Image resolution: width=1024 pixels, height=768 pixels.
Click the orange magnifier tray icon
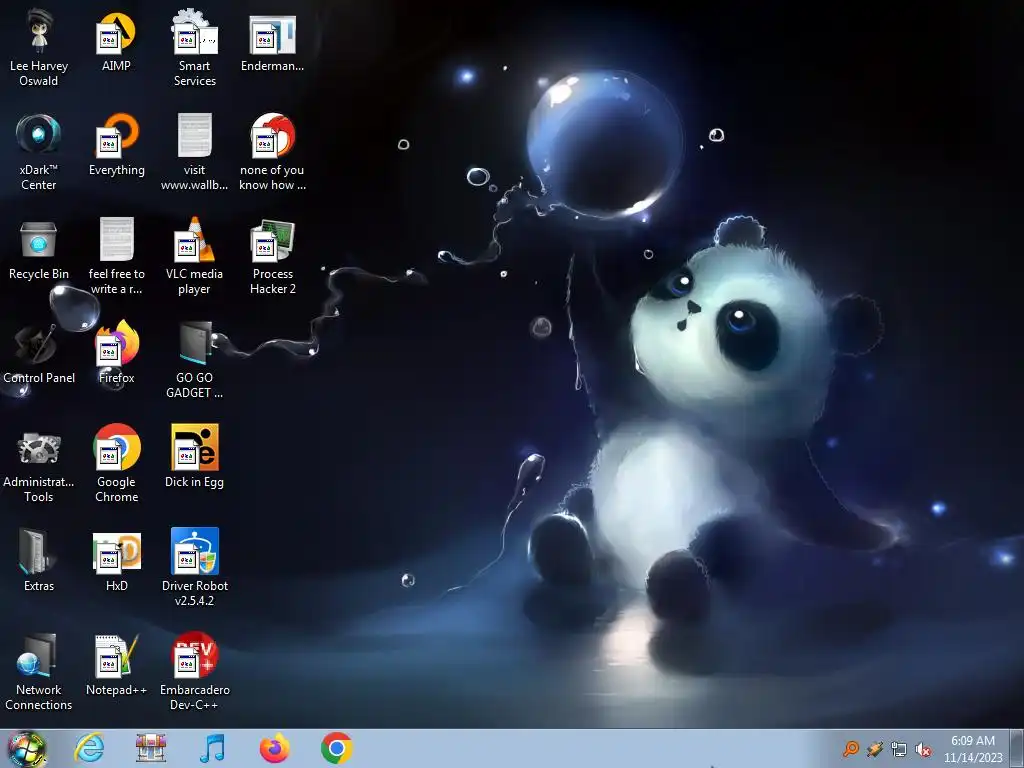point(851,748)
